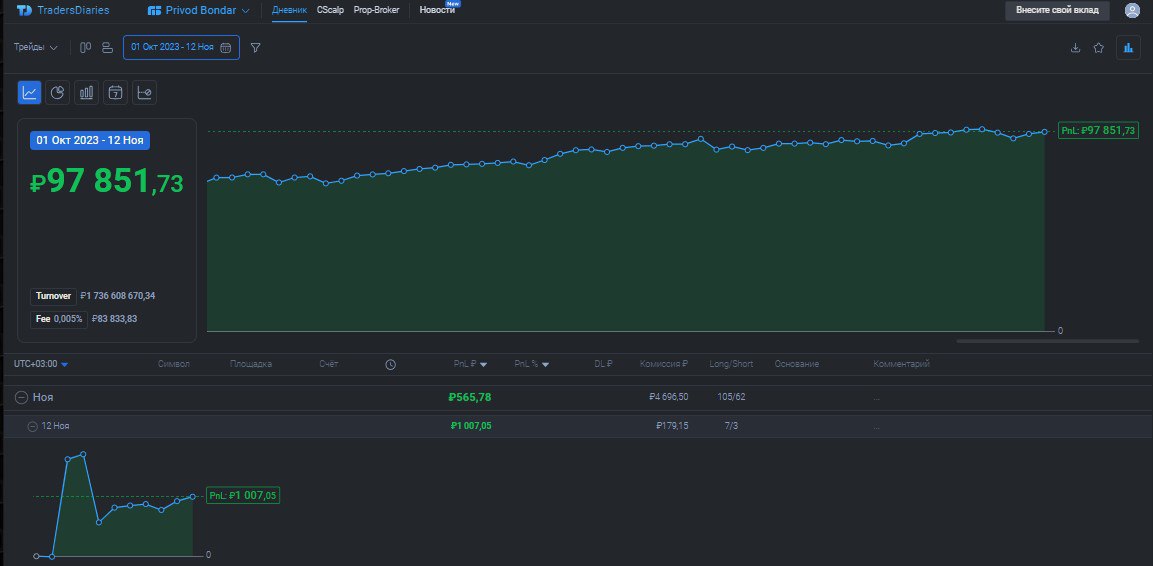
Task: Click the calendar icon in date field
Action: coord(226,48)
